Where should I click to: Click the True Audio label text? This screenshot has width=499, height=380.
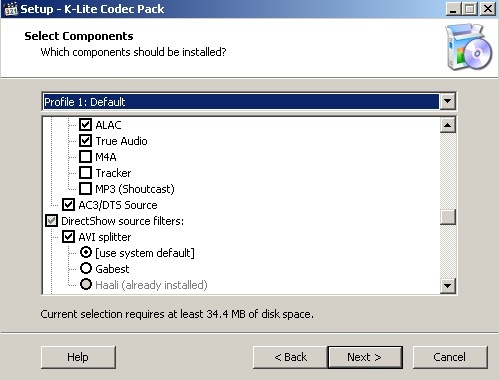point(121,141)
